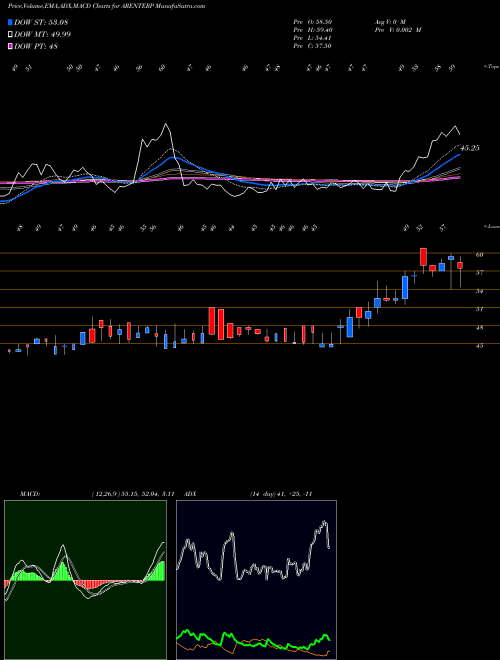500x660 pixels.
Task: Click the '<Lows' marker label
Action: 492,226
